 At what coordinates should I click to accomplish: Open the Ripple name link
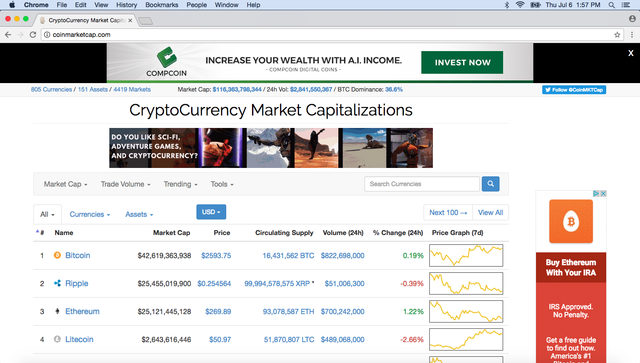[x=77, y=283]
